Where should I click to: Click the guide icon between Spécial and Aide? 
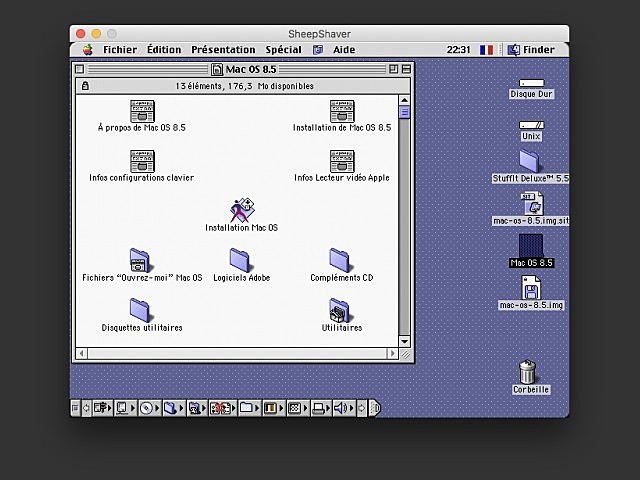pyautogui.click(x=318, y=50)
